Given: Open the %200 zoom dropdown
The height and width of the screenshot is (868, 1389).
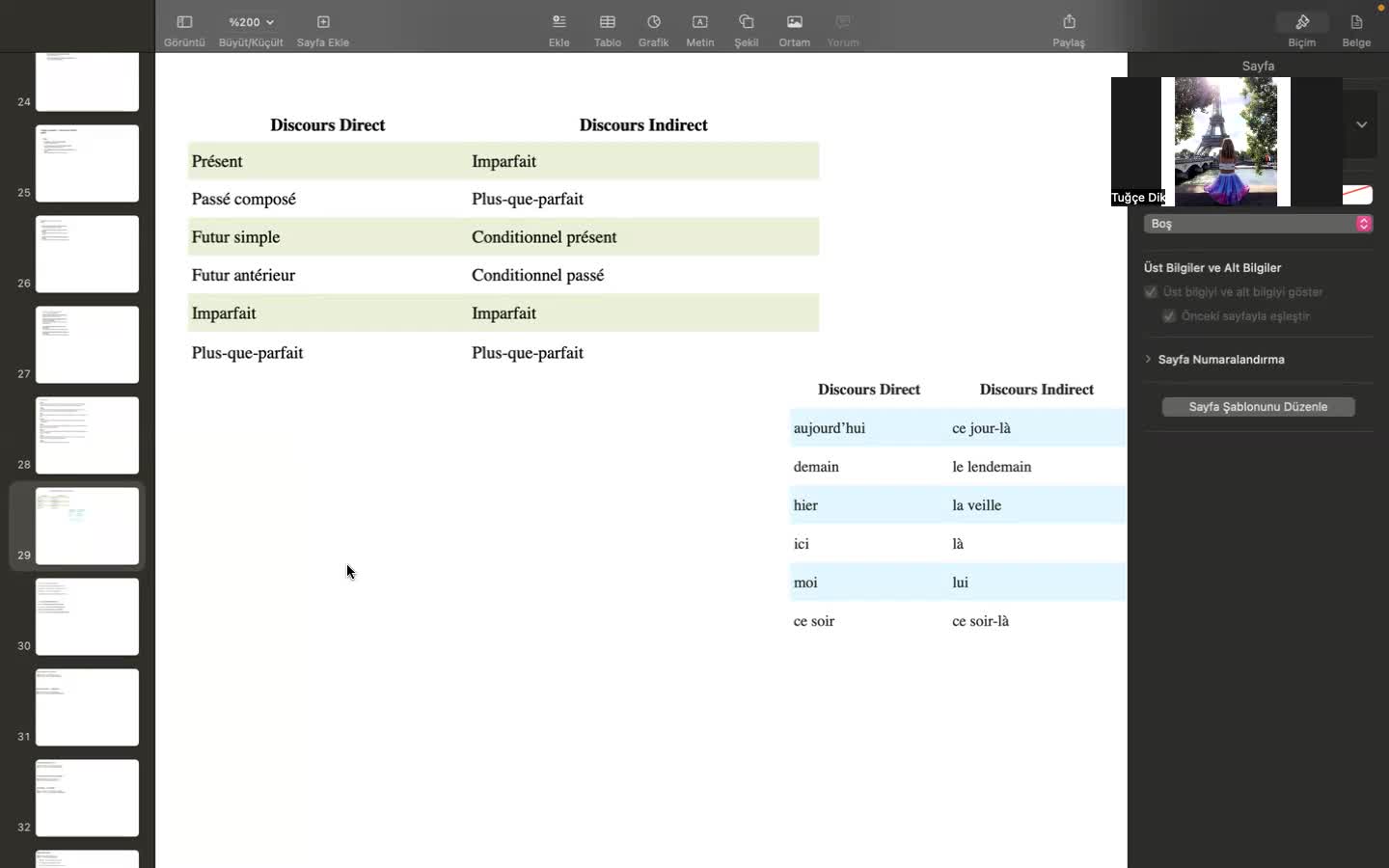Looking at the screenshot, I should pos(251,22).
